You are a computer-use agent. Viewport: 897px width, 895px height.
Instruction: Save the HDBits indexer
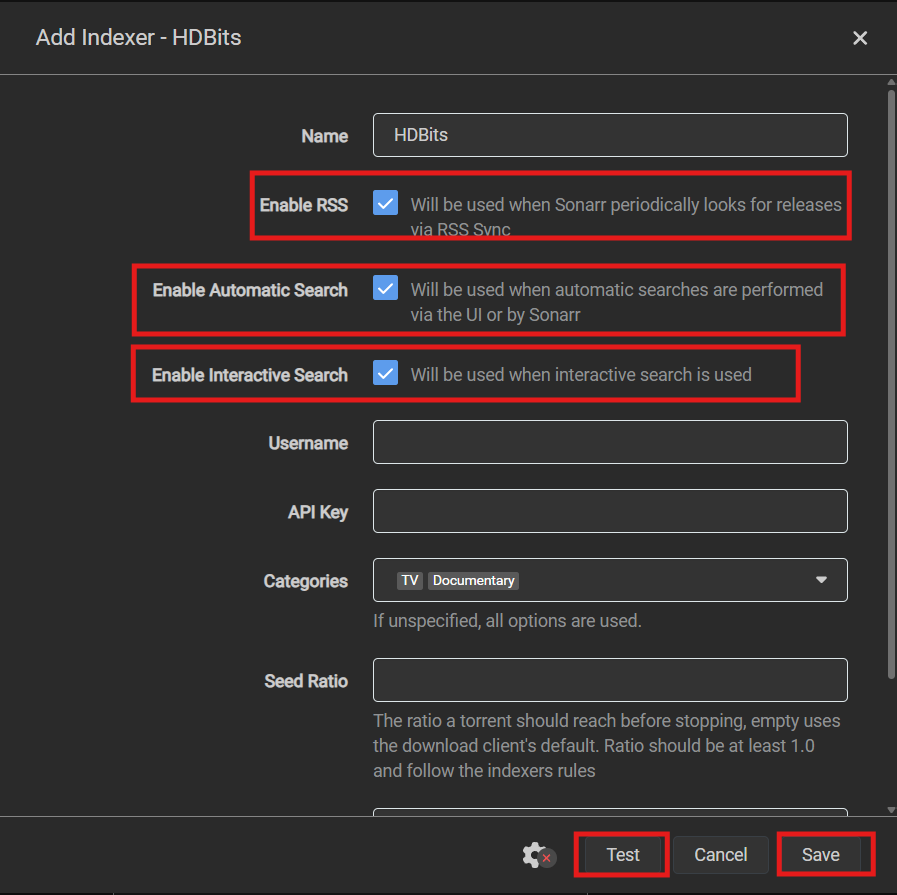[820, 854]
